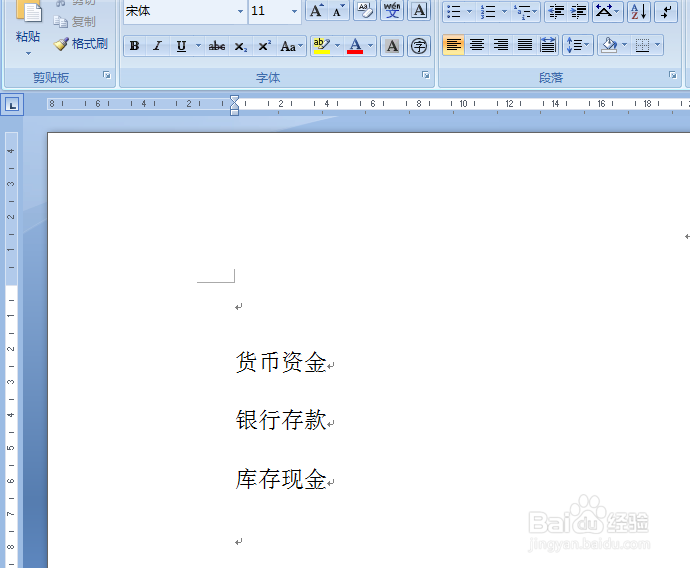Click the Show/Hide formatting marks icon

666,11
